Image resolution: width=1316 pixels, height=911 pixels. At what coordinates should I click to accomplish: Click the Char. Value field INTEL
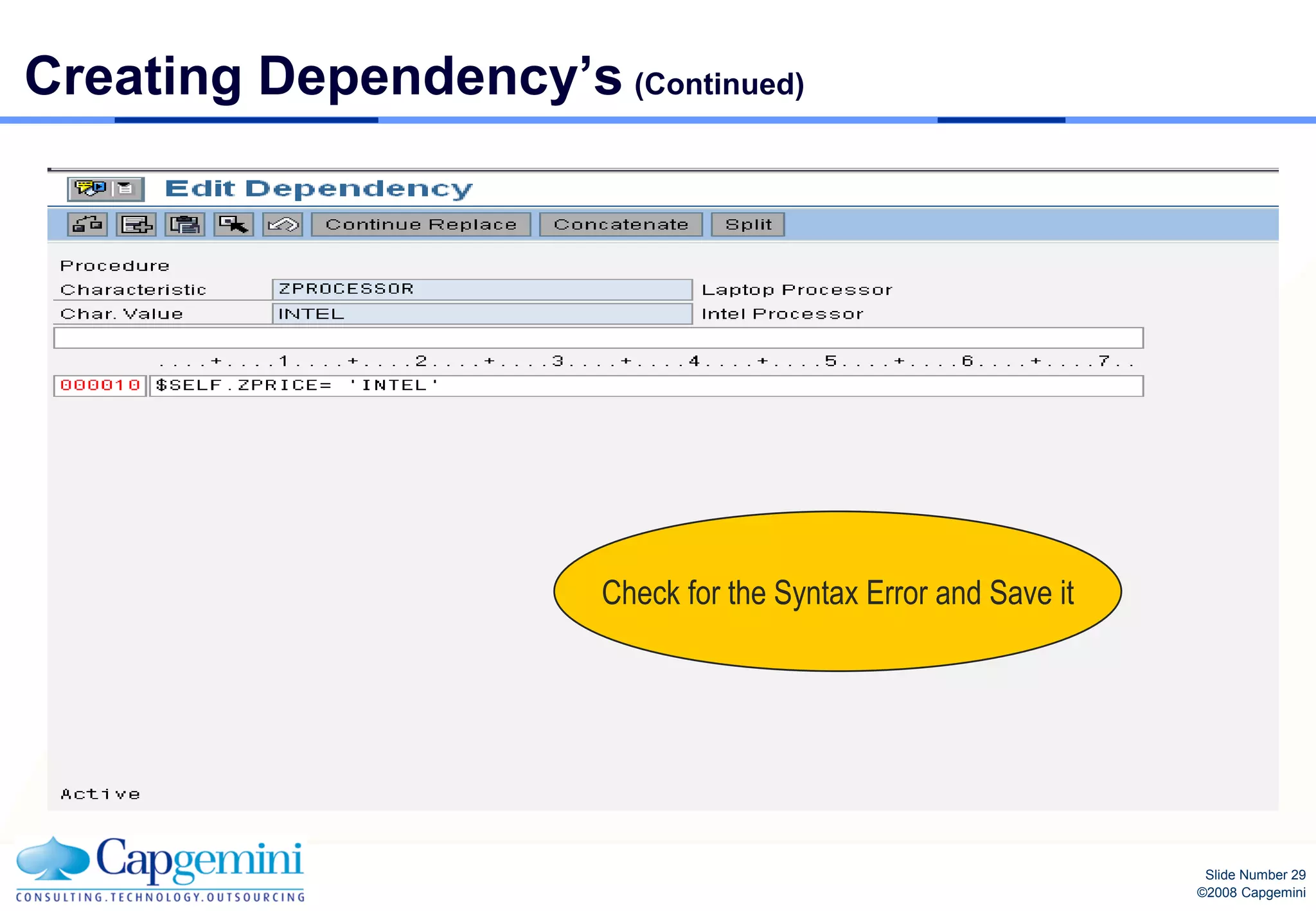(x=483, y=314)
